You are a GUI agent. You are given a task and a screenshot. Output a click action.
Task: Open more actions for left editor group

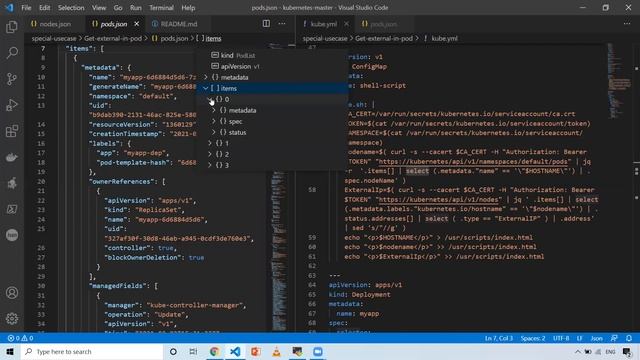[x=282, y=24]
